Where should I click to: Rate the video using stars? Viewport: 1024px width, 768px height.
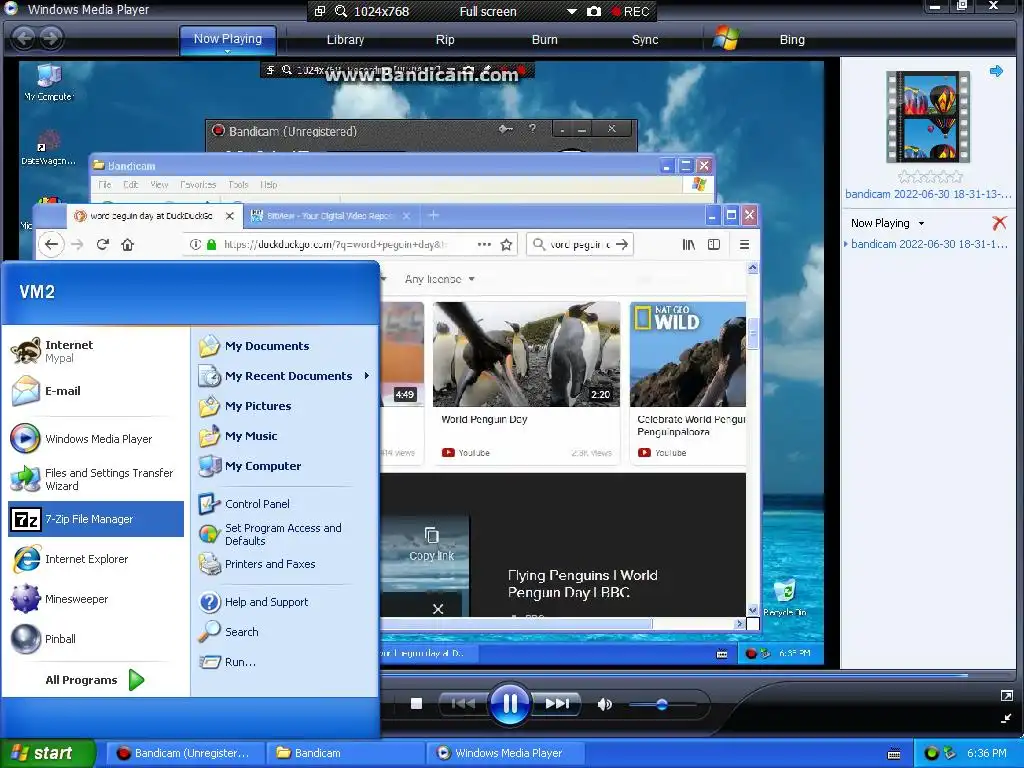point(929,176)
